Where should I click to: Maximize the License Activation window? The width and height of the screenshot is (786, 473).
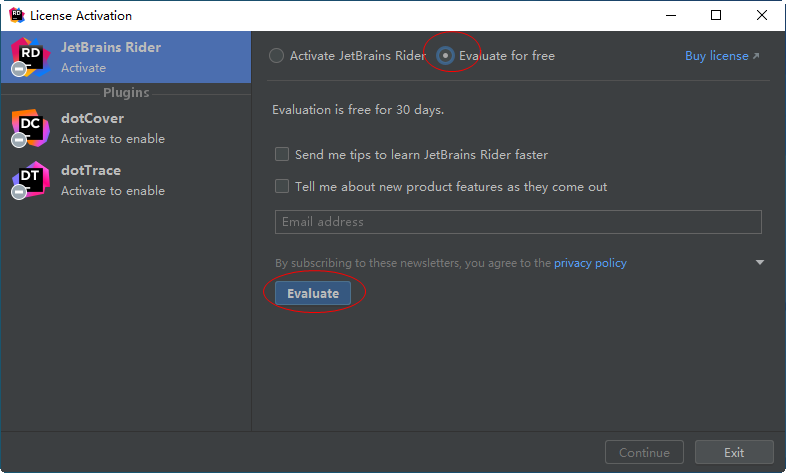716,16
